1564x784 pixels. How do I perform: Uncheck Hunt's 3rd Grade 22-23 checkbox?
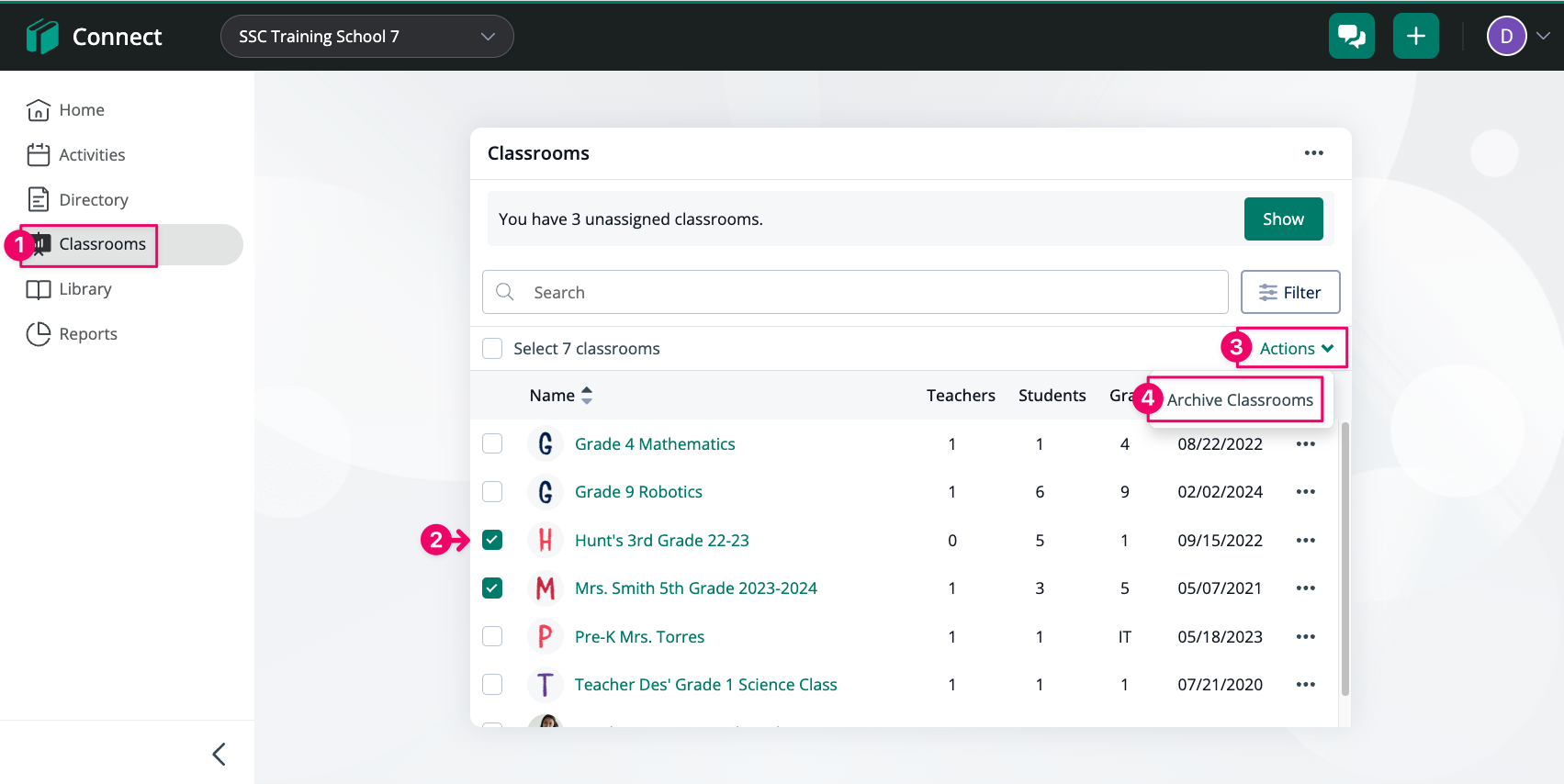[492, 540]
